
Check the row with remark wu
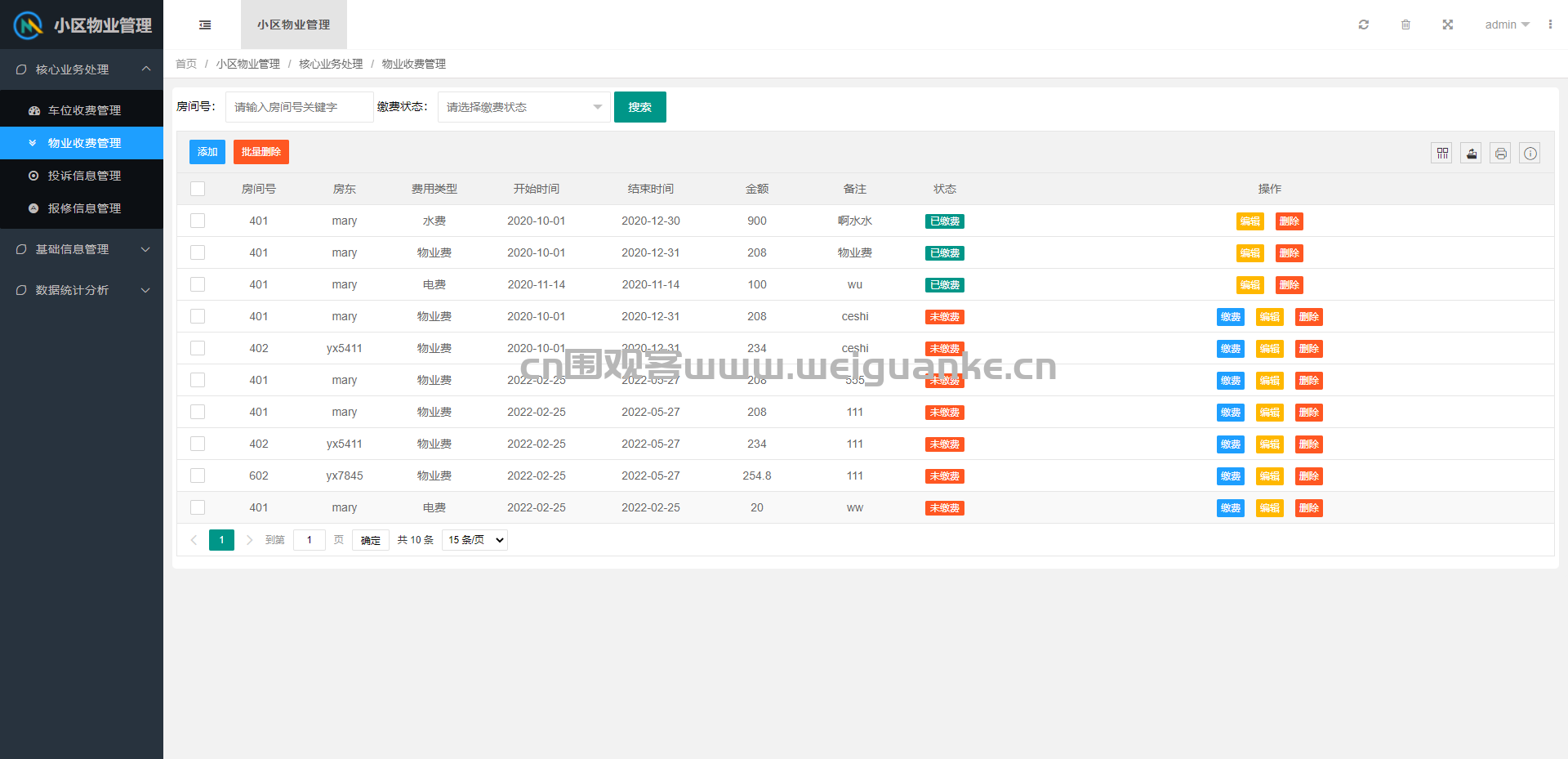click(x=198, y=284)
